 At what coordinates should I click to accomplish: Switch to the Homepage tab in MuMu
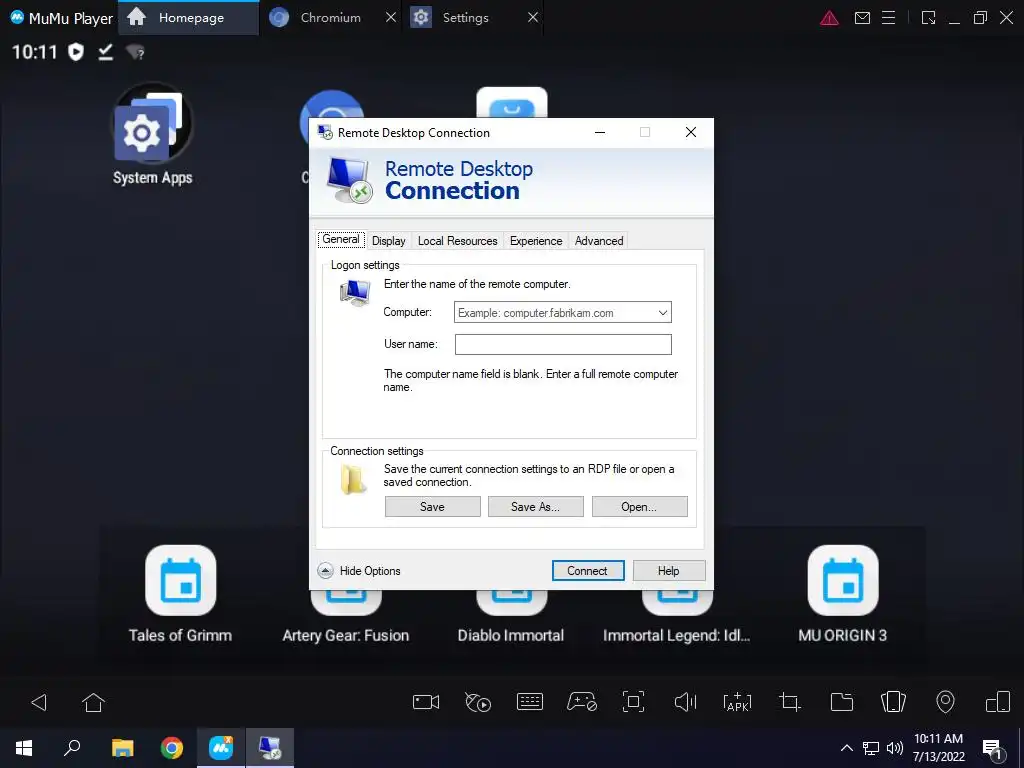[x=189, y=18]
